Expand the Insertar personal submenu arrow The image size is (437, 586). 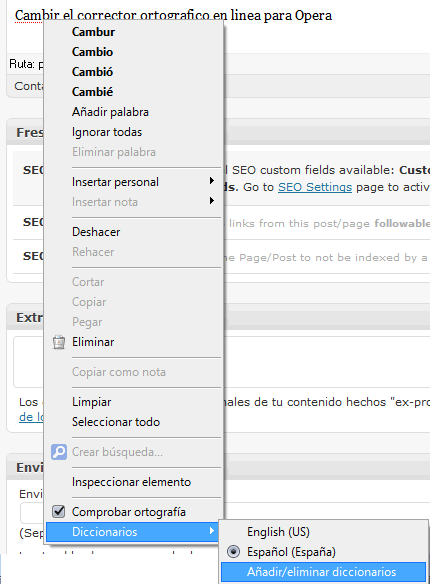coord(212,181)
